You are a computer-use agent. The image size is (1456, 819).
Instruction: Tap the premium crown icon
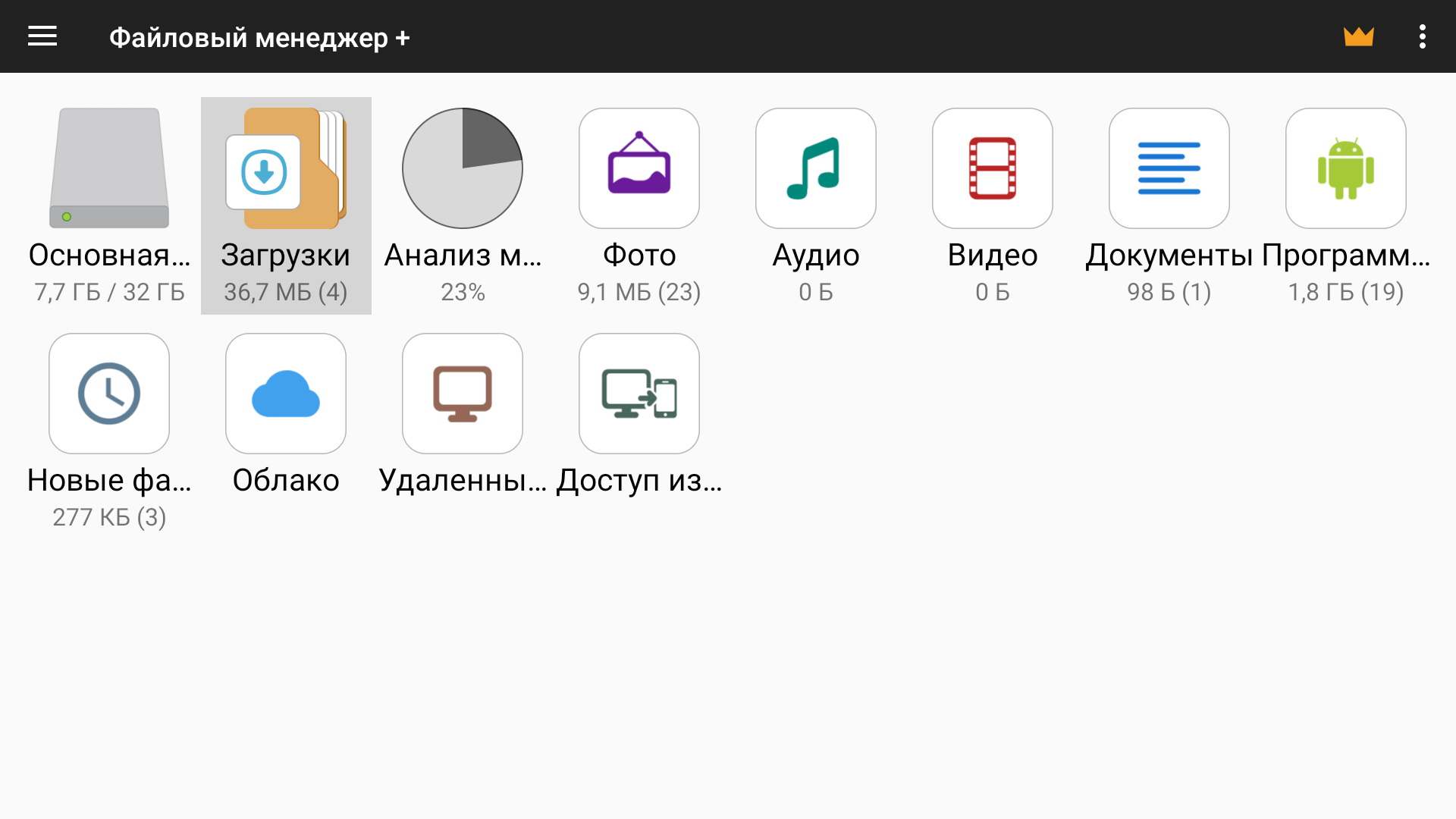coord(1358,36)
